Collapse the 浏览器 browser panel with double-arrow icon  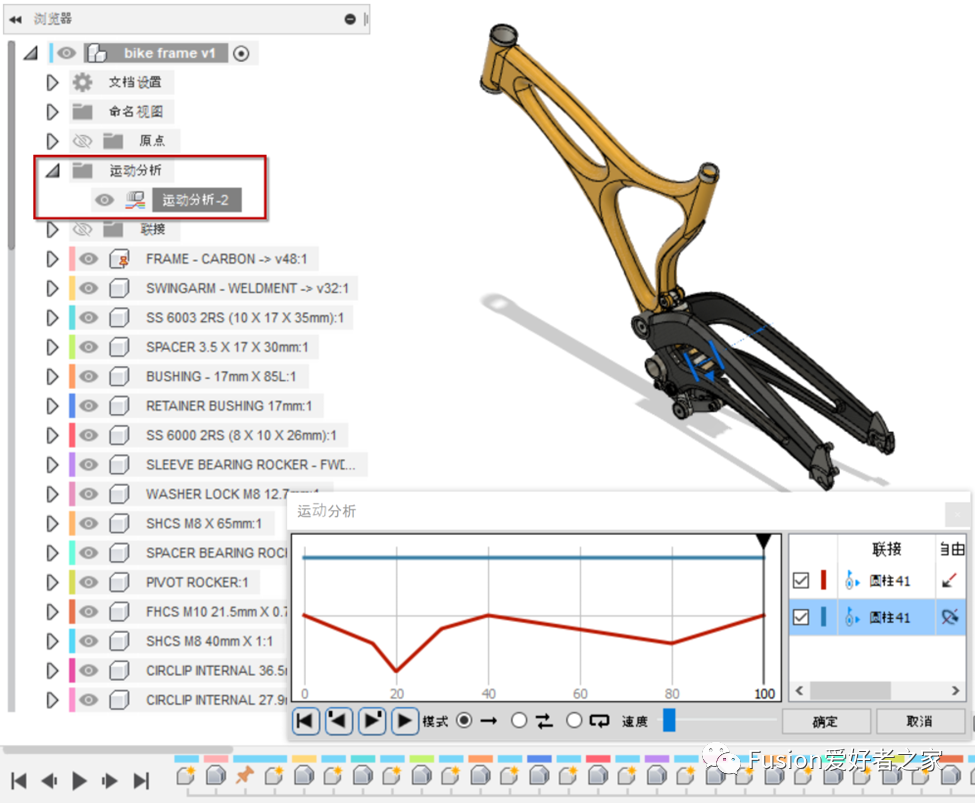[15, 19]
